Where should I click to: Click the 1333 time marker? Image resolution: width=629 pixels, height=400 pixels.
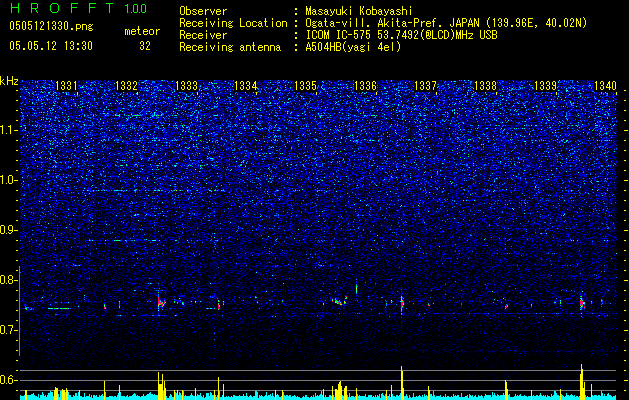click(x=186, y=86)
